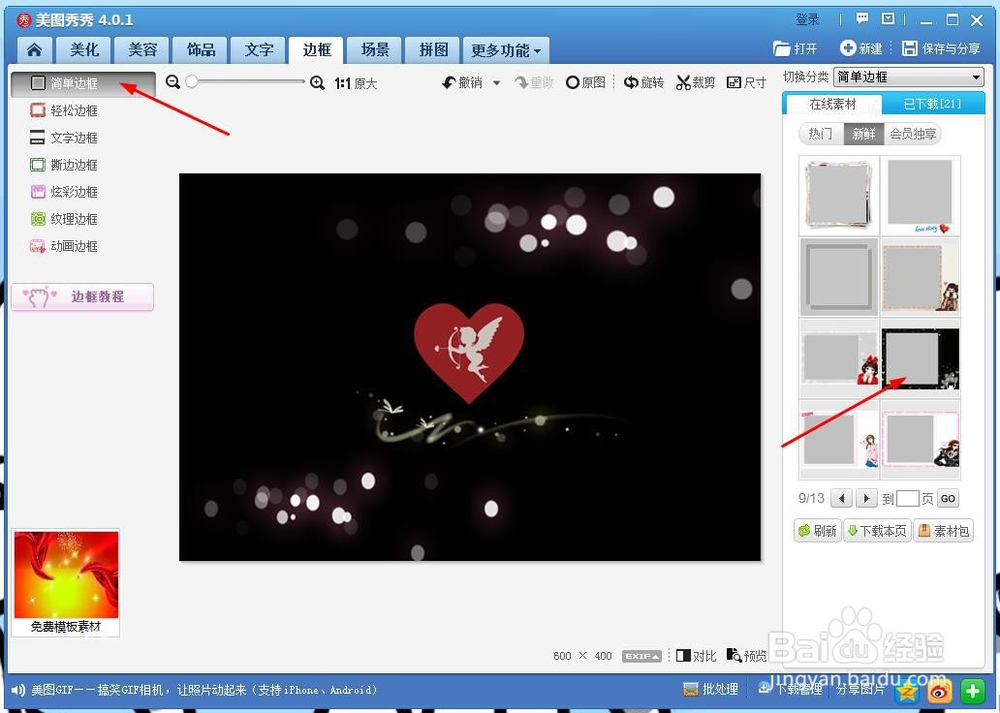Set view to 1:1 原大

tap(356, 84)
